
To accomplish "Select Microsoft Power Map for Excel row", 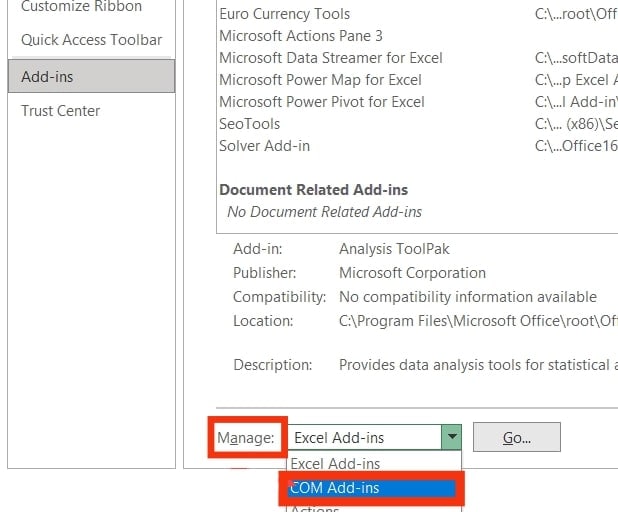I will pos(418,80).
